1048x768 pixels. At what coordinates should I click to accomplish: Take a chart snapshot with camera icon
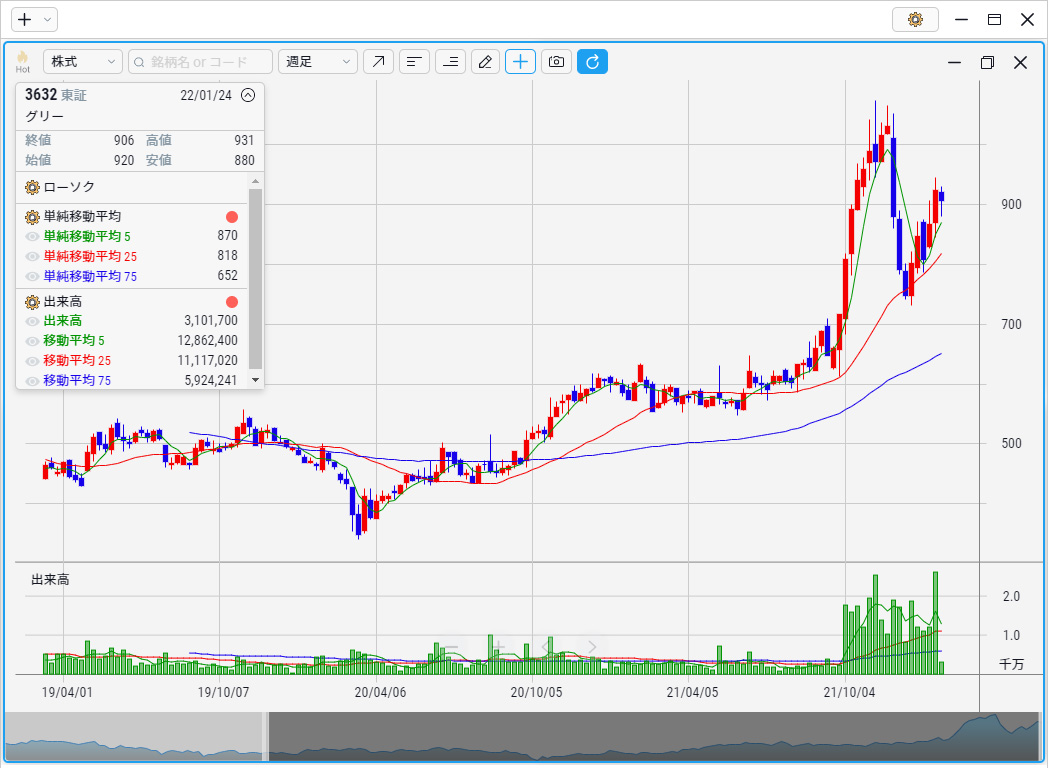[556, 61]
